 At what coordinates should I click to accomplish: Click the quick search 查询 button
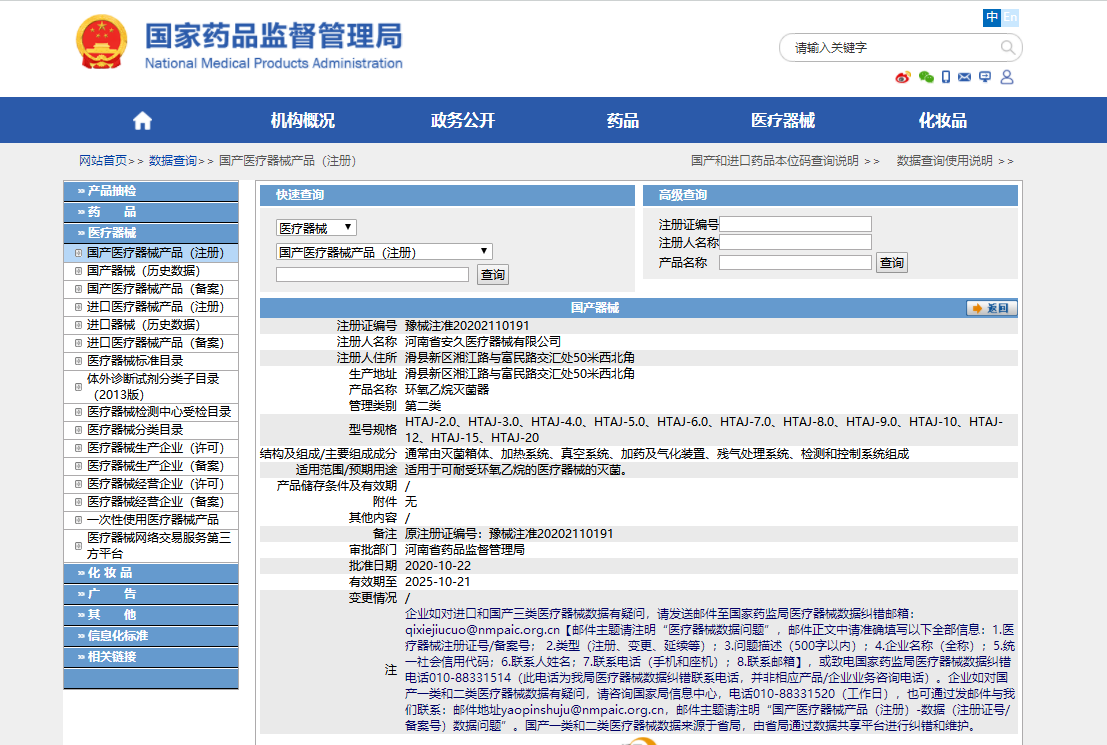[493, 275]
